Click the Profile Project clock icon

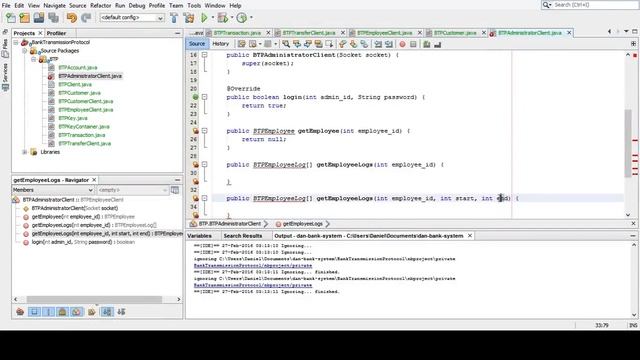coord(242,18)
